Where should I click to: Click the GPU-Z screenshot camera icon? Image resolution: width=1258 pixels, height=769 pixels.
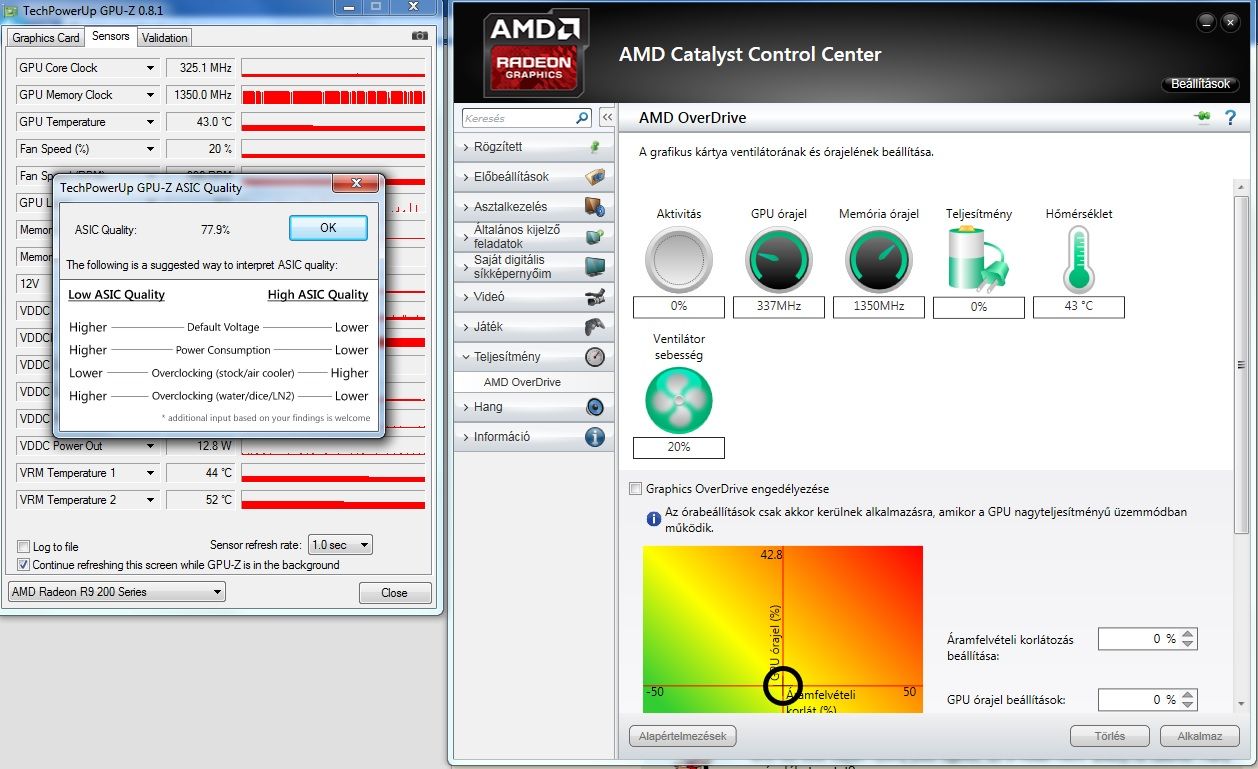[420, 36]
